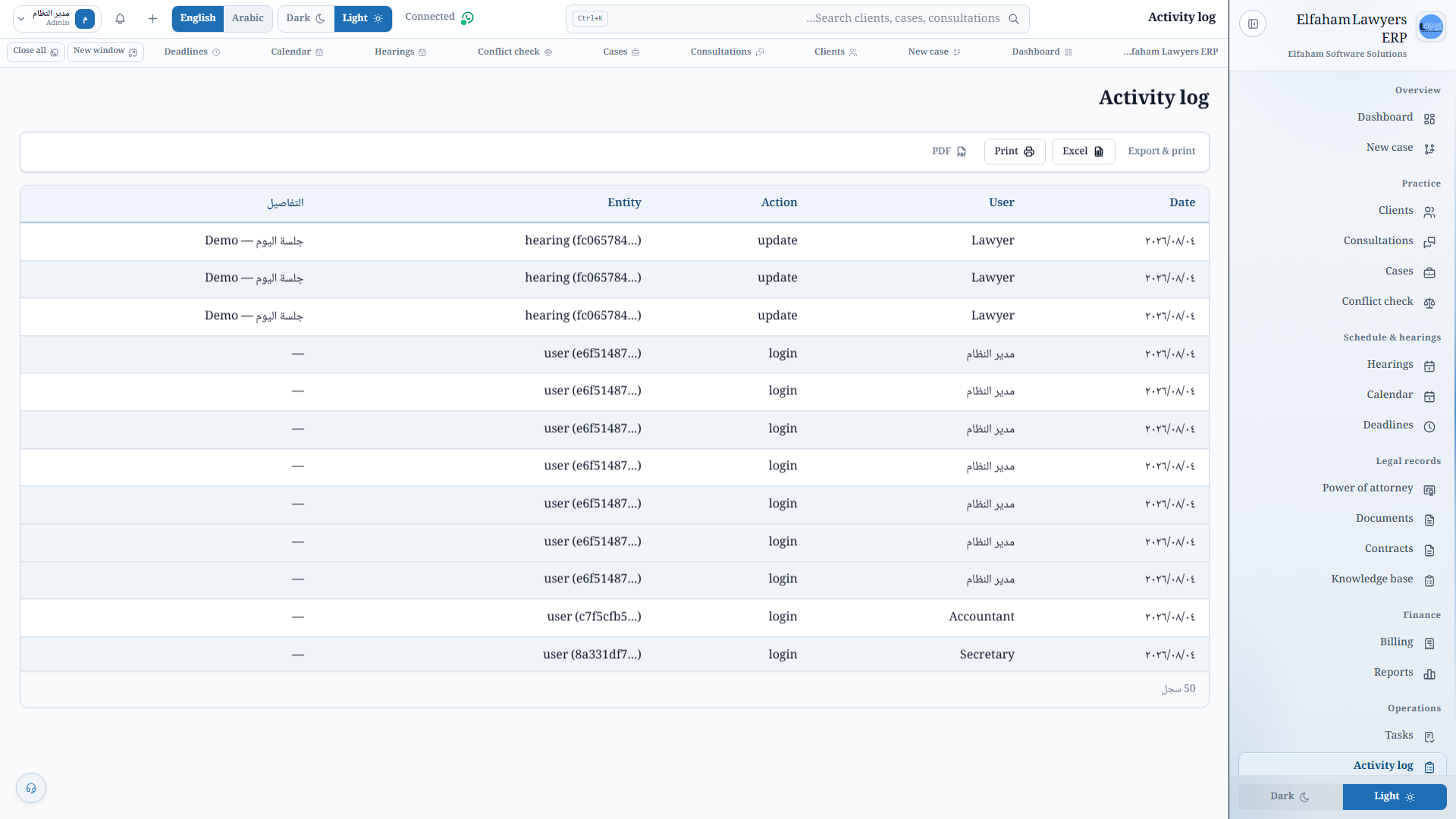Click the 50 records count text
Image resolution: width=1456 pixels, height=819 pixels.
tap(1178, 689)
